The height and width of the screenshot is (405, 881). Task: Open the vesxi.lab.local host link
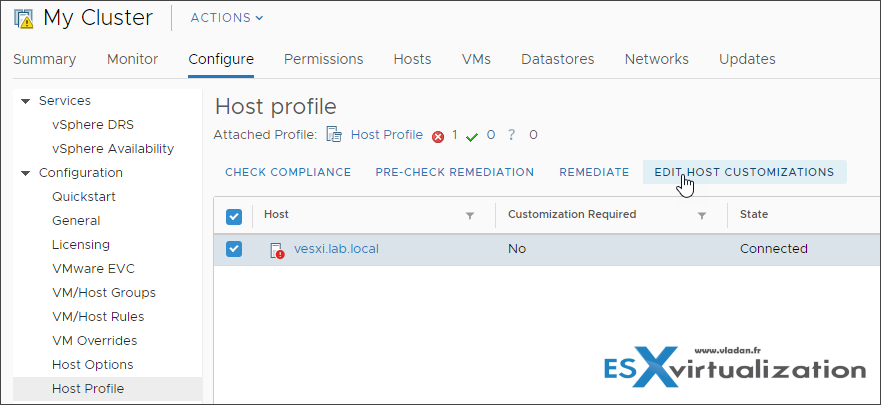tap(337, 248)
